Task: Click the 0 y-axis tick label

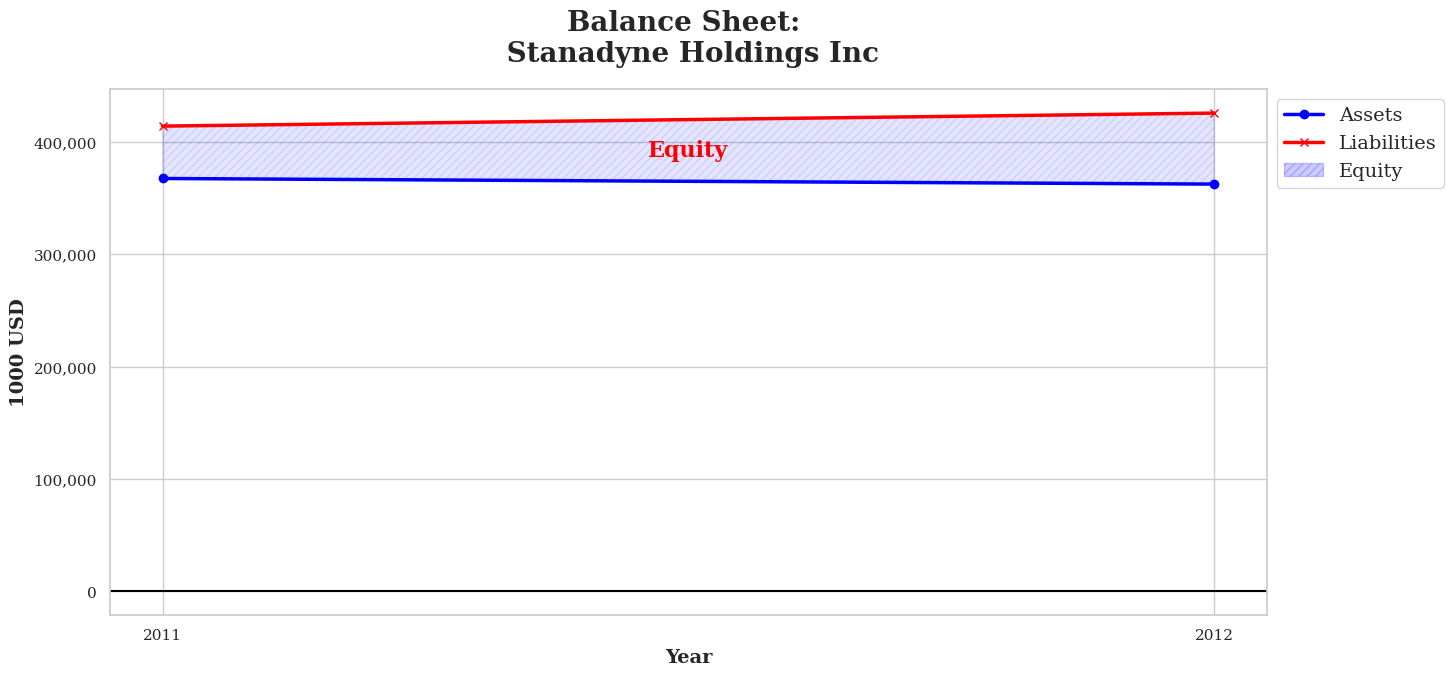Action: point(91,592)
